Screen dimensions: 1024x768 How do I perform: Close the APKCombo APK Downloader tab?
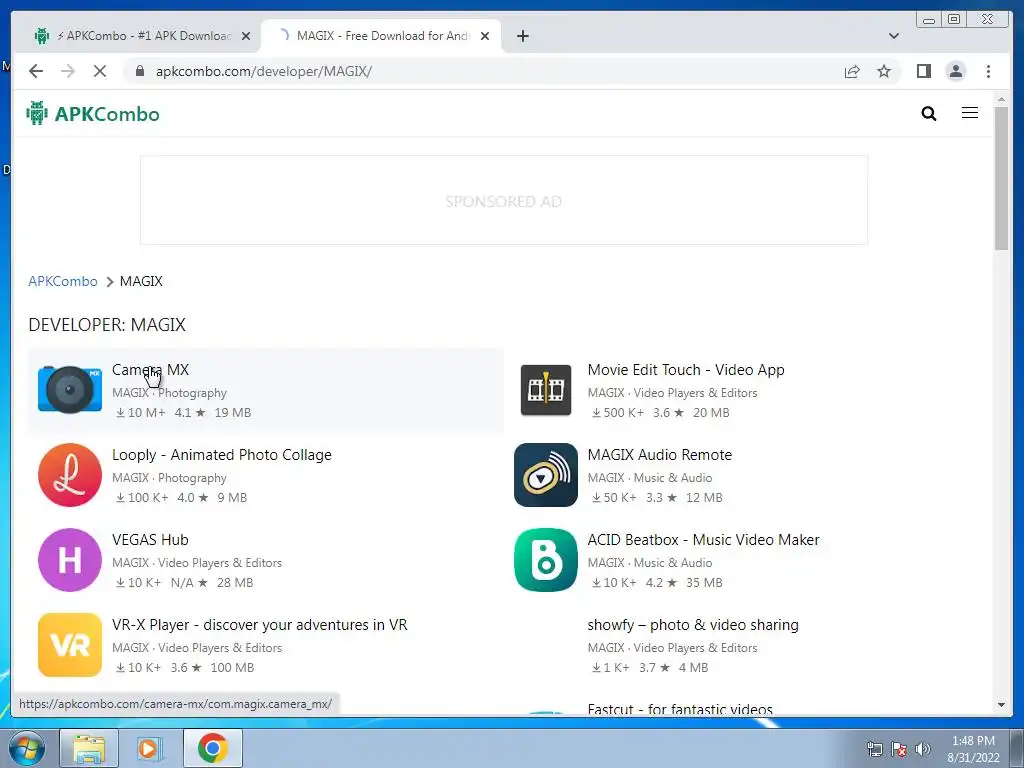pos(246,36)
